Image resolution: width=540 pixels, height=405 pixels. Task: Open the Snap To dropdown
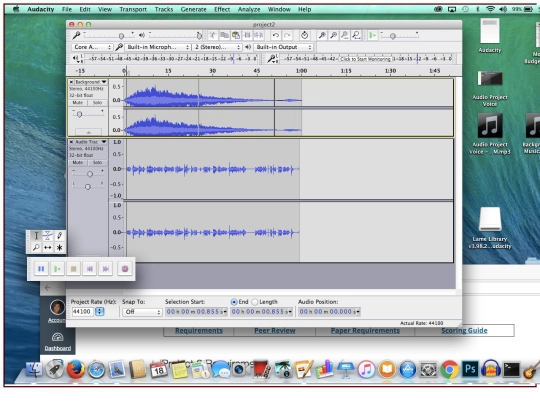coord(142,312)
